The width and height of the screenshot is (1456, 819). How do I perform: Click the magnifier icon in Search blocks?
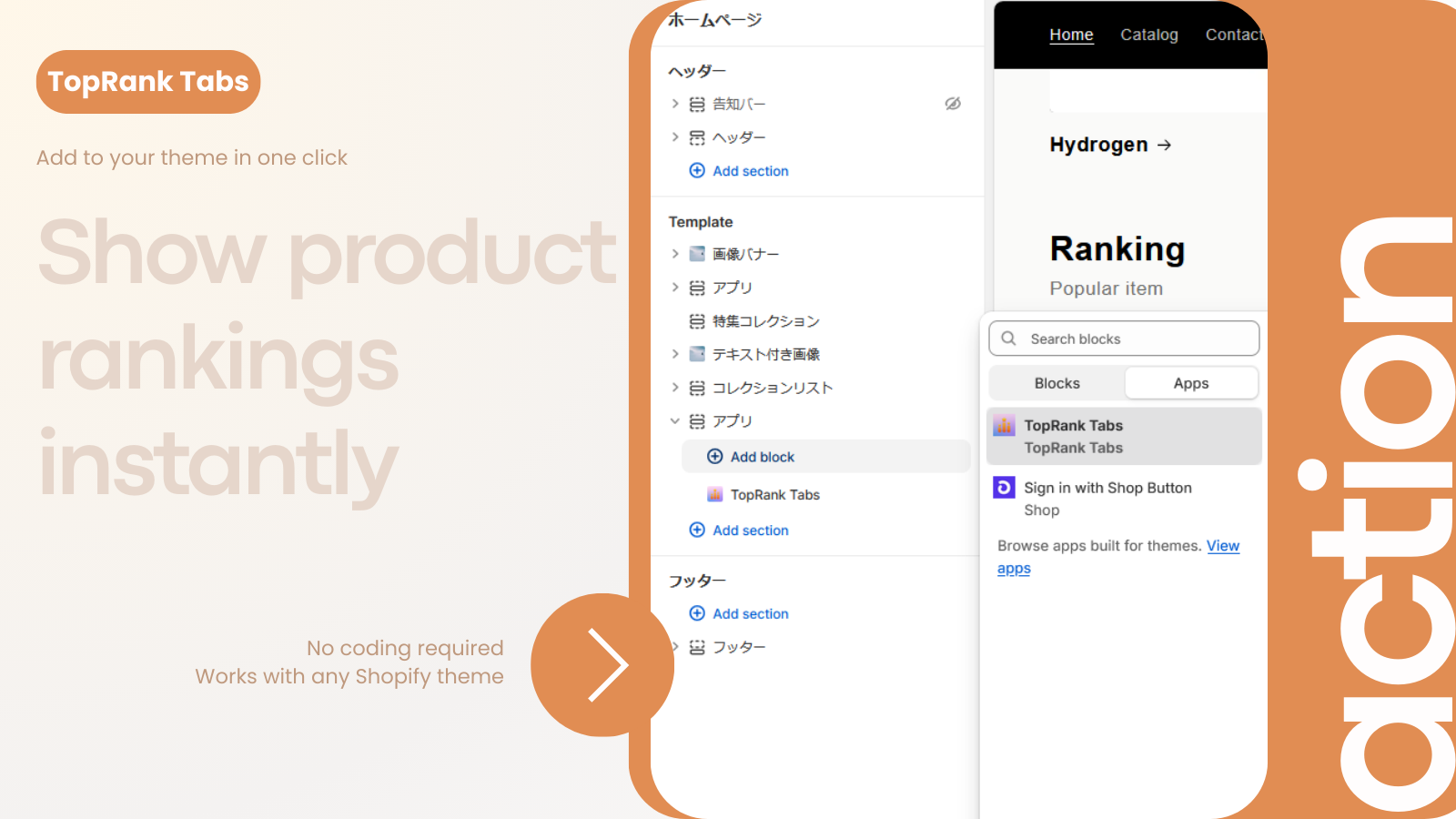[x=1008, y=339]
